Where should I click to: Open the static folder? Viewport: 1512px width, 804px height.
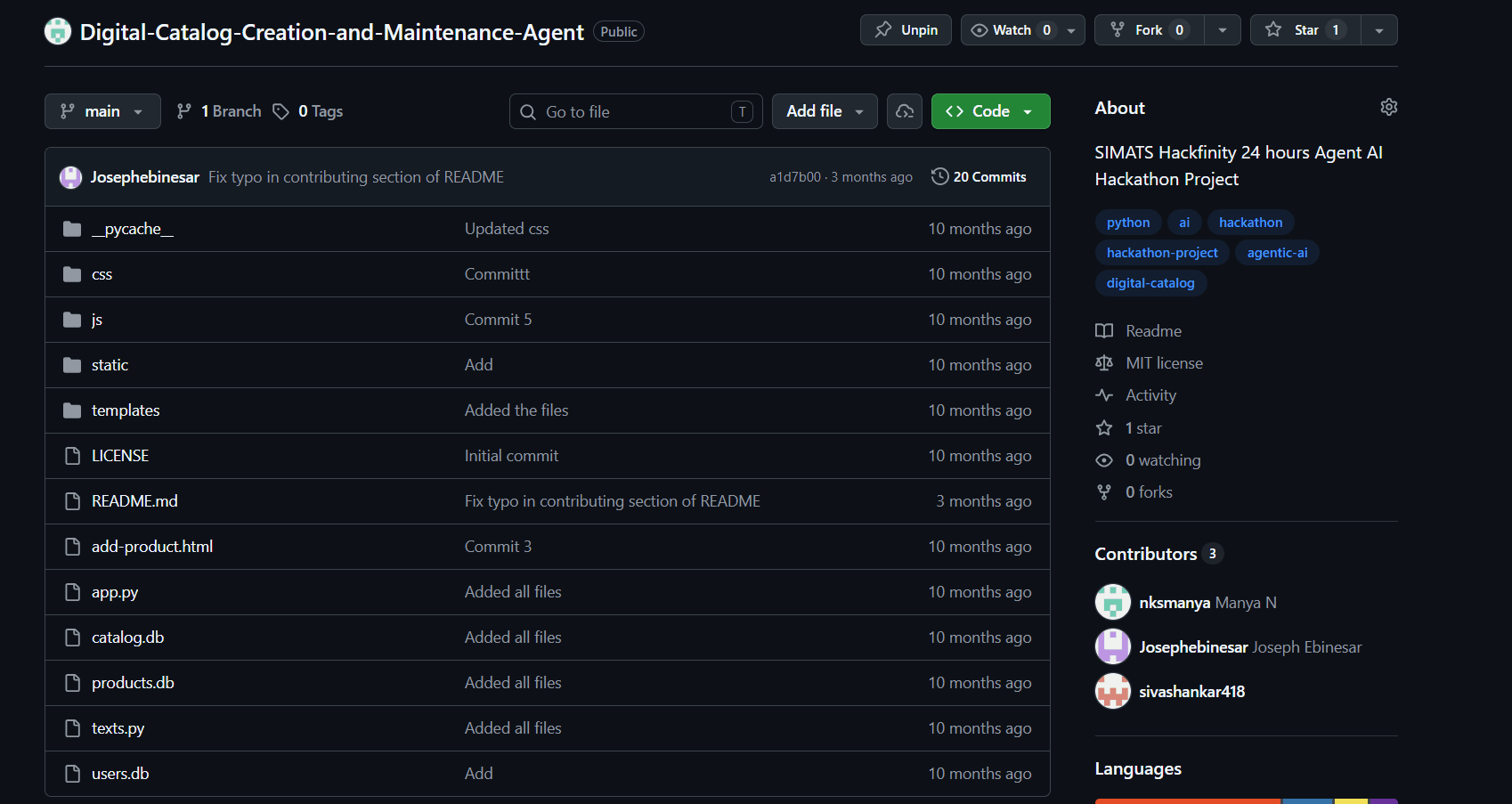point(110,365)
